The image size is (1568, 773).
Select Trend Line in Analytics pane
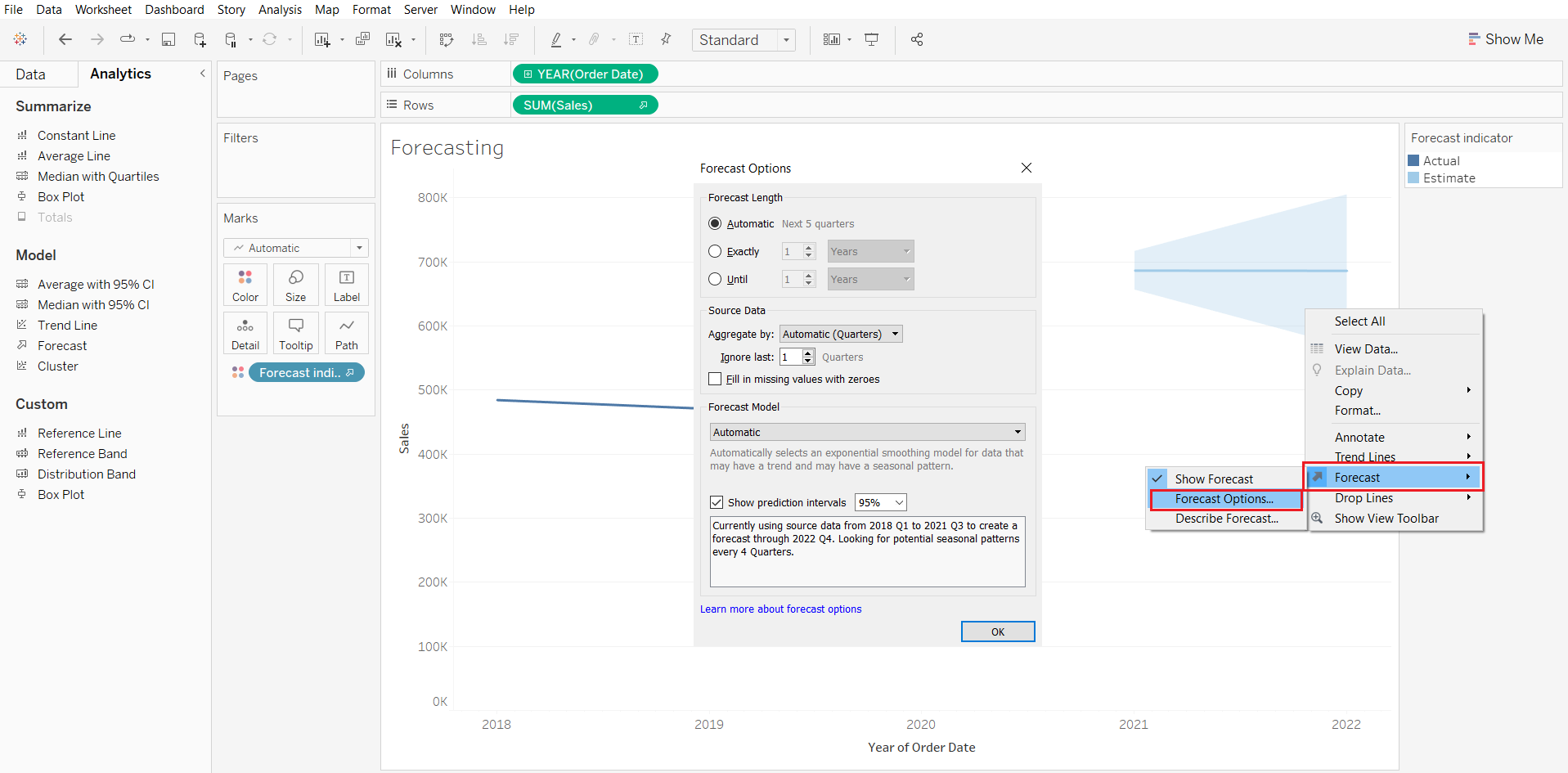(67, 325)
